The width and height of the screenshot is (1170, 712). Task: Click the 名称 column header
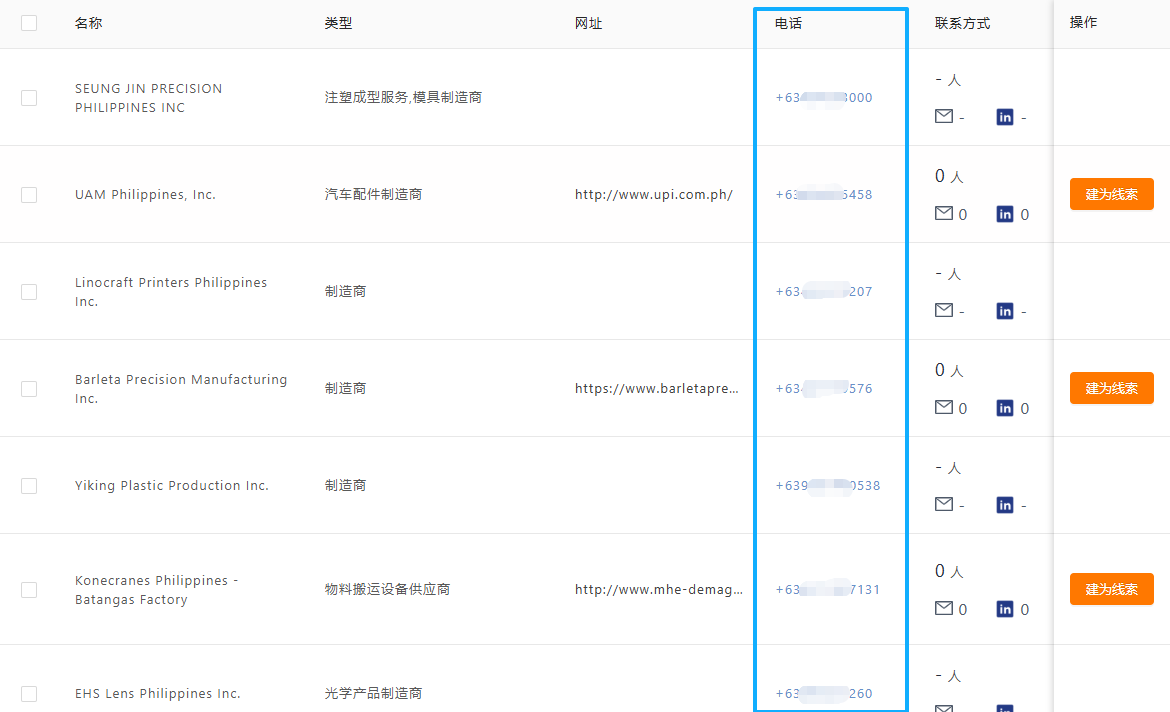click(x=89, y=23)
